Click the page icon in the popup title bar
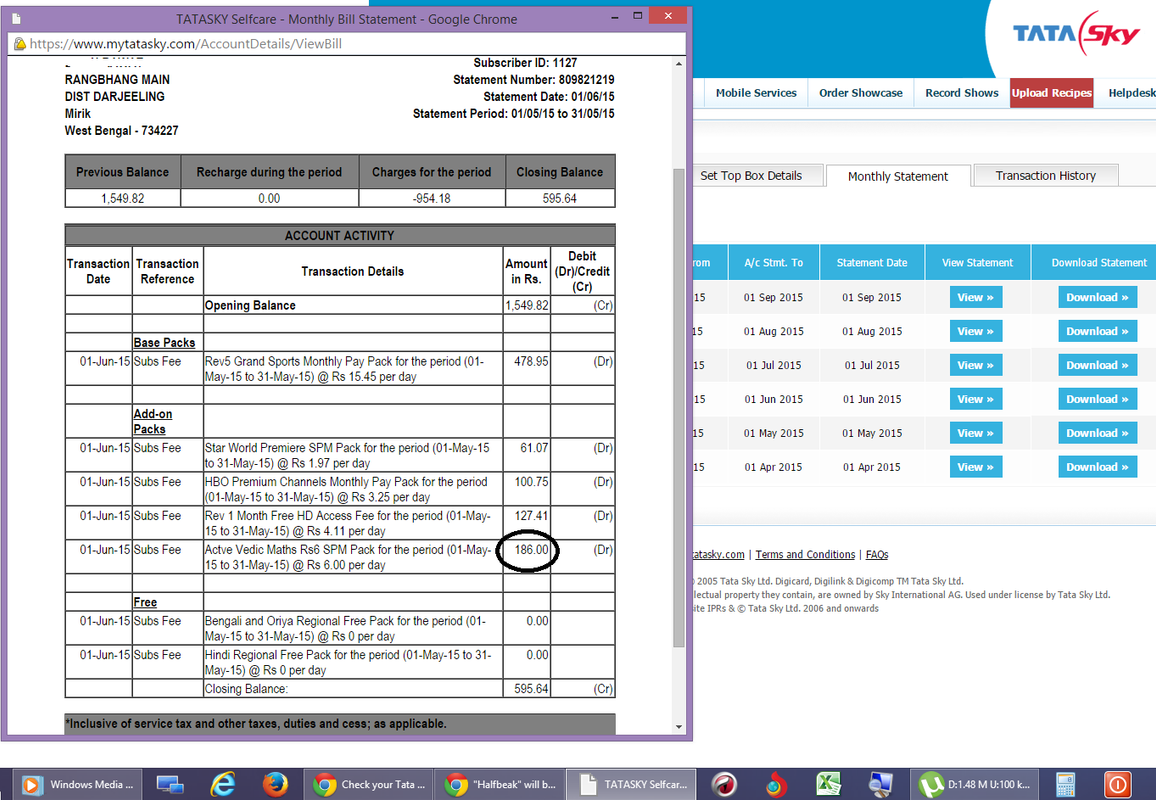Viewport: 1156px width, 800px height. point(17,18)
